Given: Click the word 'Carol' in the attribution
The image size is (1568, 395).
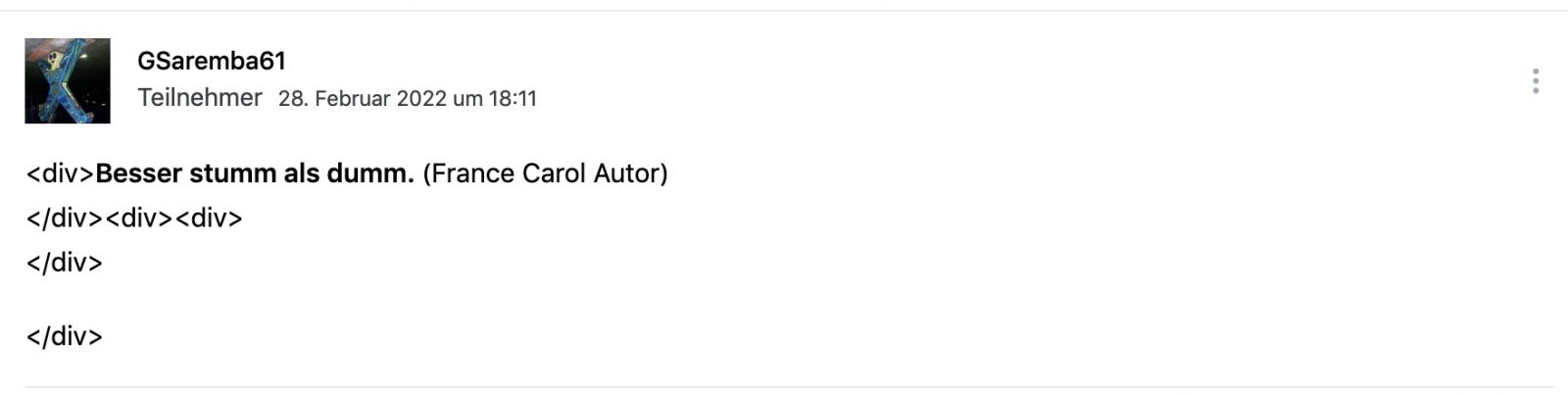Looking at the screenshot, I should coord(554,173).
